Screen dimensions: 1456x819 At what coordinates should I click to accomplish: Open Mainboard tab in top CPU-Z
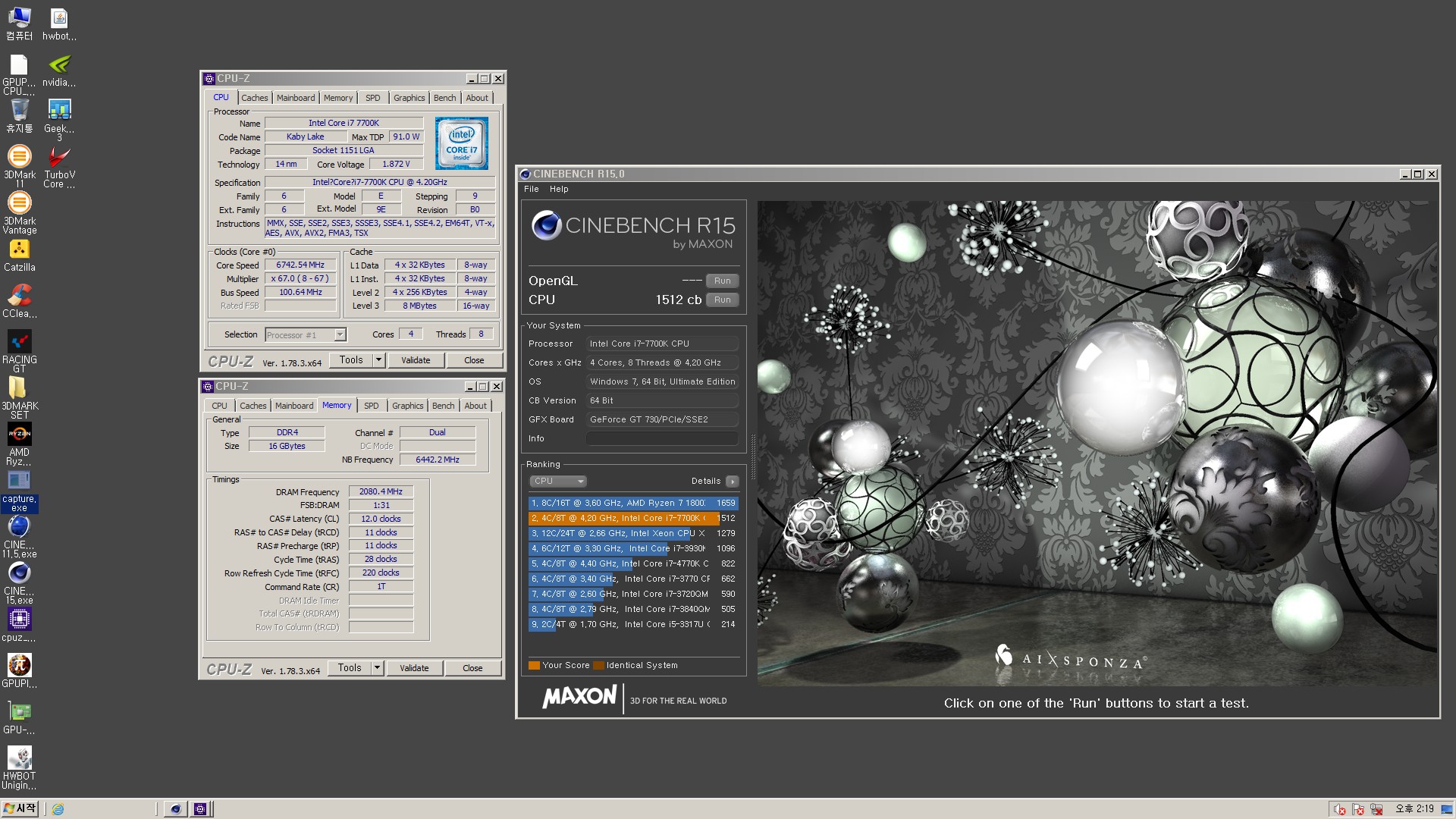pos(296,98)
